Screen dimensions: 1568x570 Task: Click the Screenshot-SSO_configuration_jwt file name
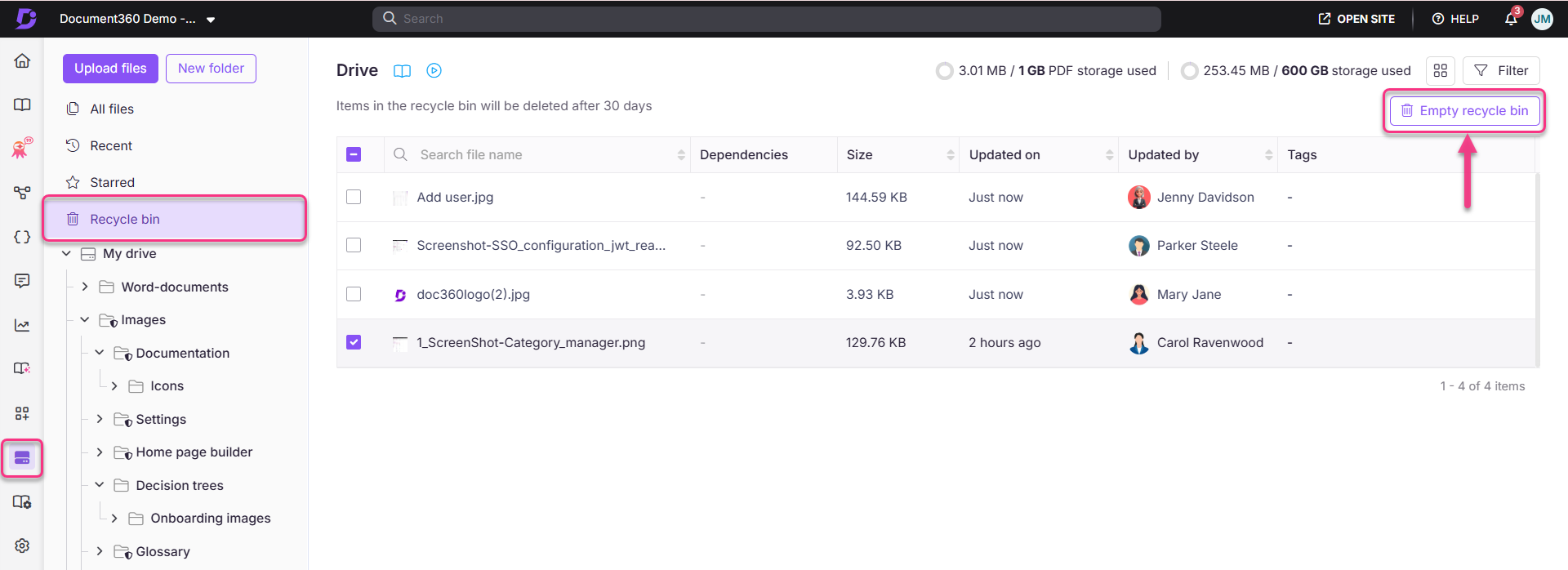click(x=541, y=246)
